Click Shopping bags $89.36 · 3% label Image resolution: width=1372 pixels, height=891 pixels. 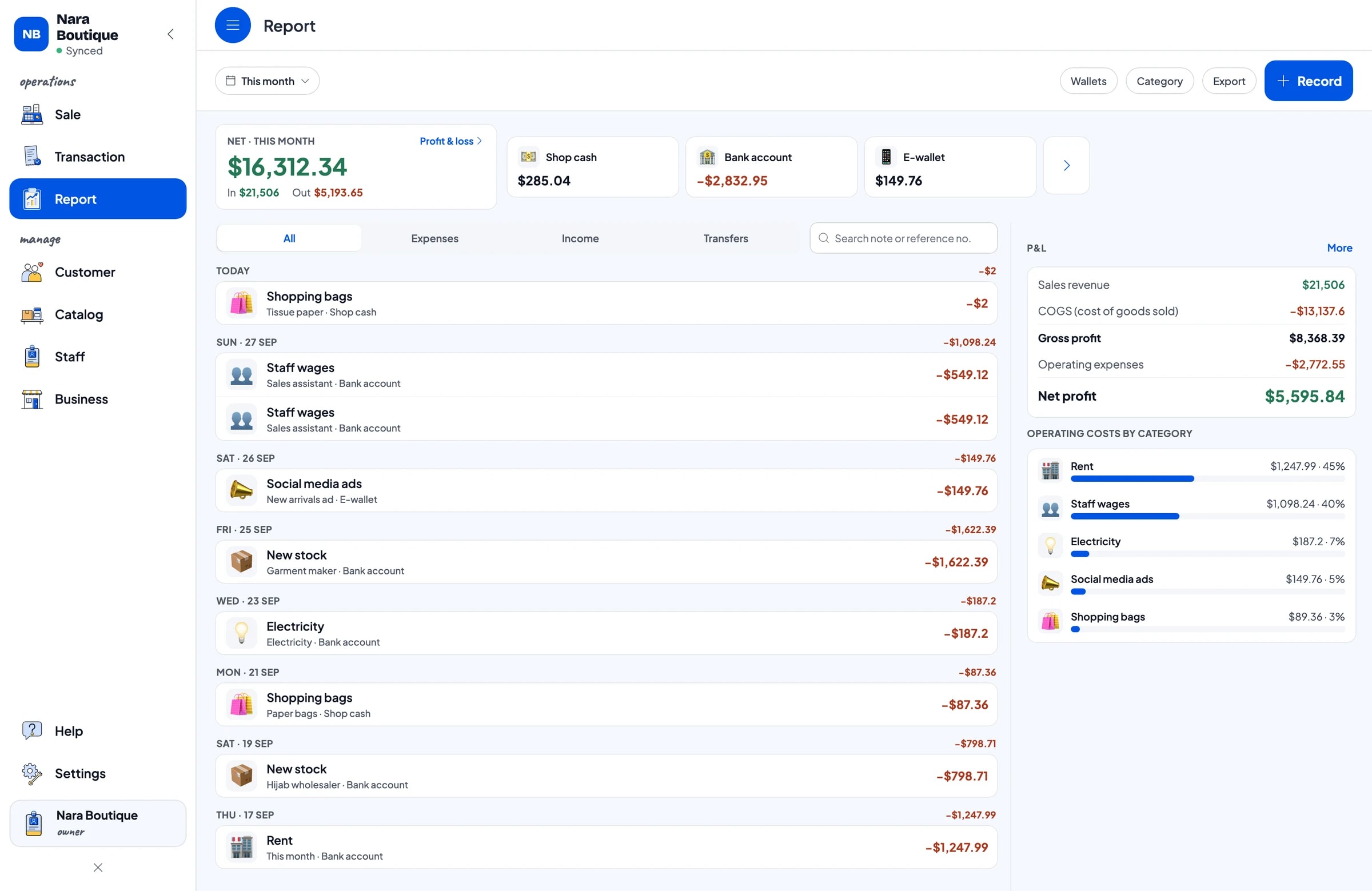1316,616
